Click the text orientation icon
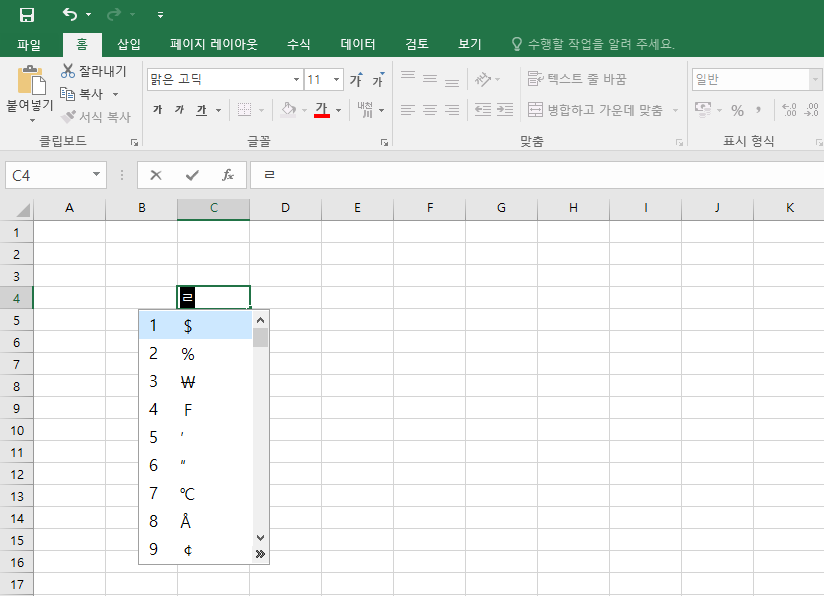 coord(483,79)
